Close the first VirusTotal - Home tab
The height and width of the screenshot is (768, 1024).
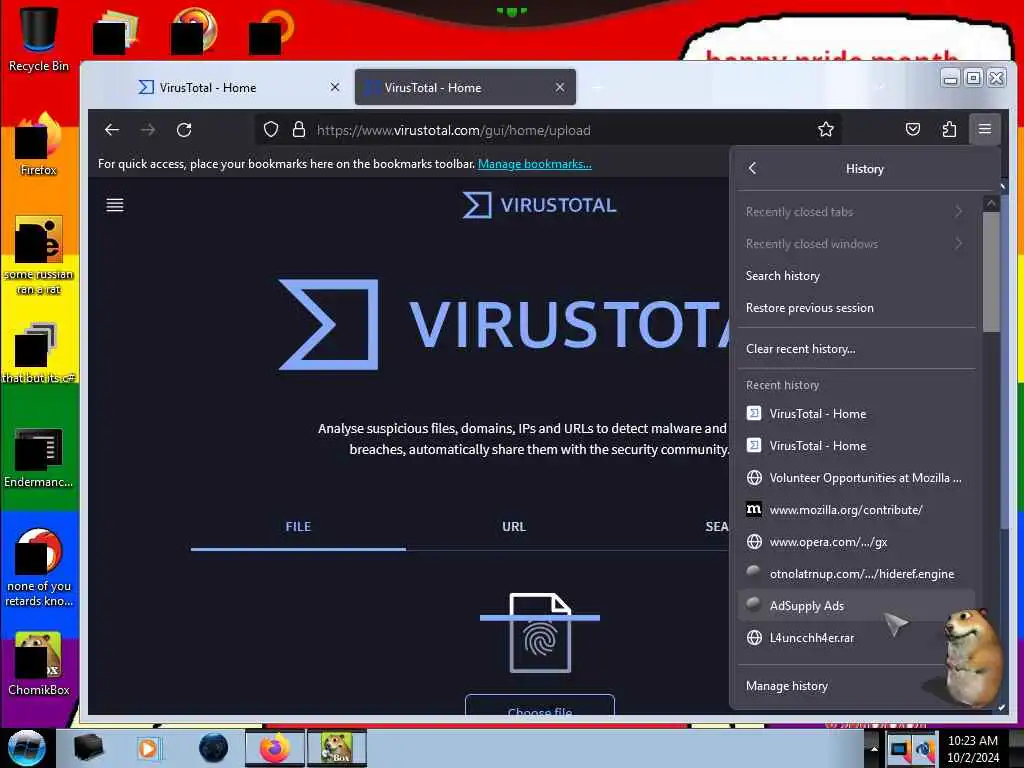click(x=334, y=87)
